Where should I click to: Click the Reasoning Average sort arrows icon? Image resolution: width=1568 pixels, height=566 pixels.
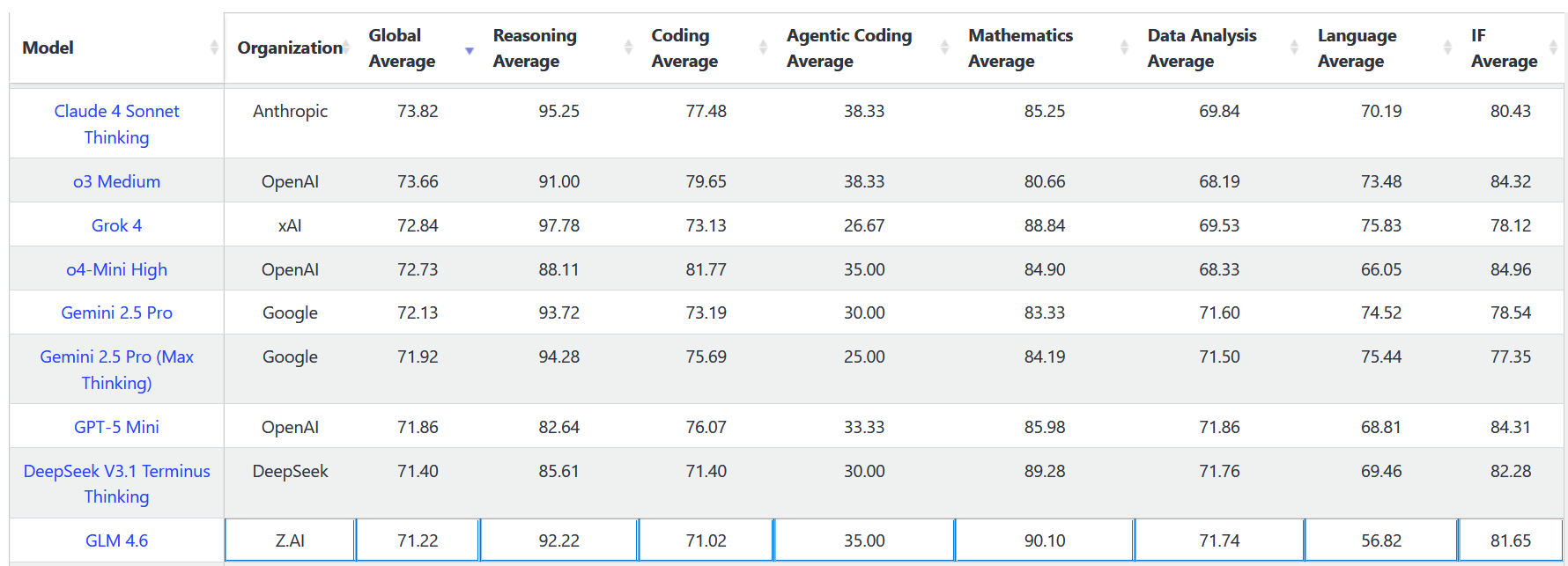pos(628,48)
